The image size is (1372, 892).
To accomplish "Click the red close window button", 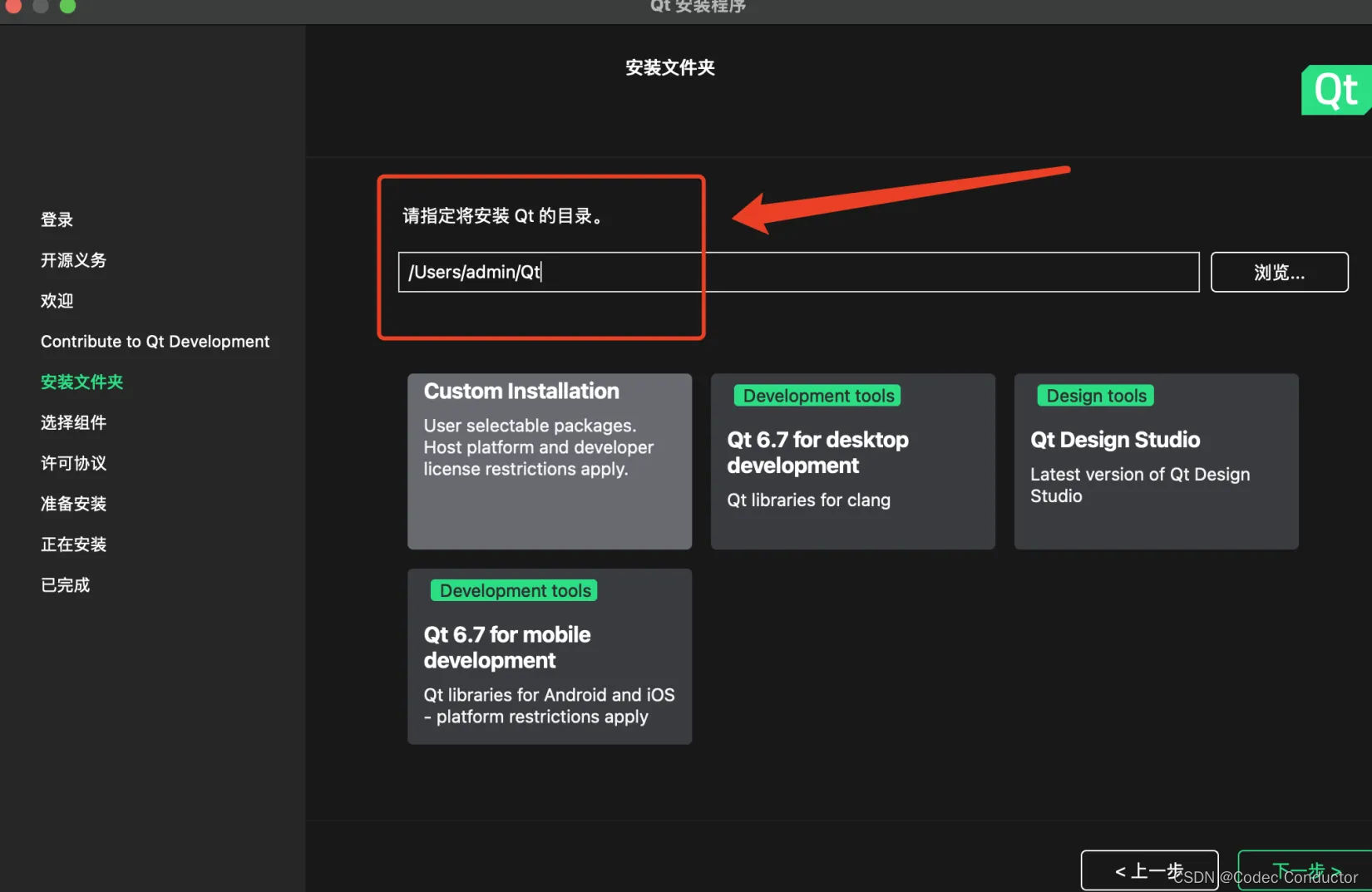I will tap(12, 5).
